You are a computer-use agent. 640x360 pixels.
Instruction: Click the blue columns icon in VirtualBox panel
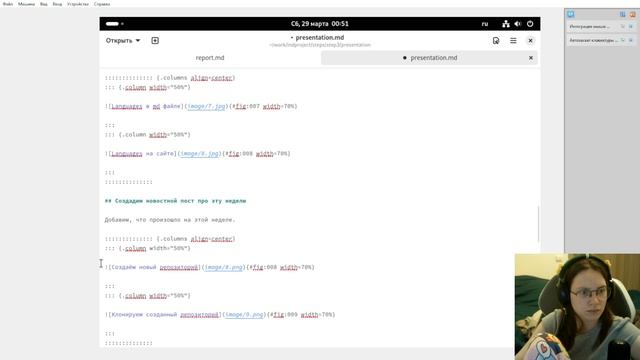tap(622, 14)
